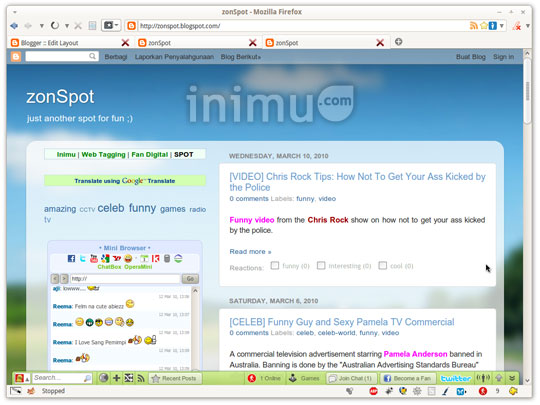Collapse the green toolbar with double chevron

(x=512, y=378)
